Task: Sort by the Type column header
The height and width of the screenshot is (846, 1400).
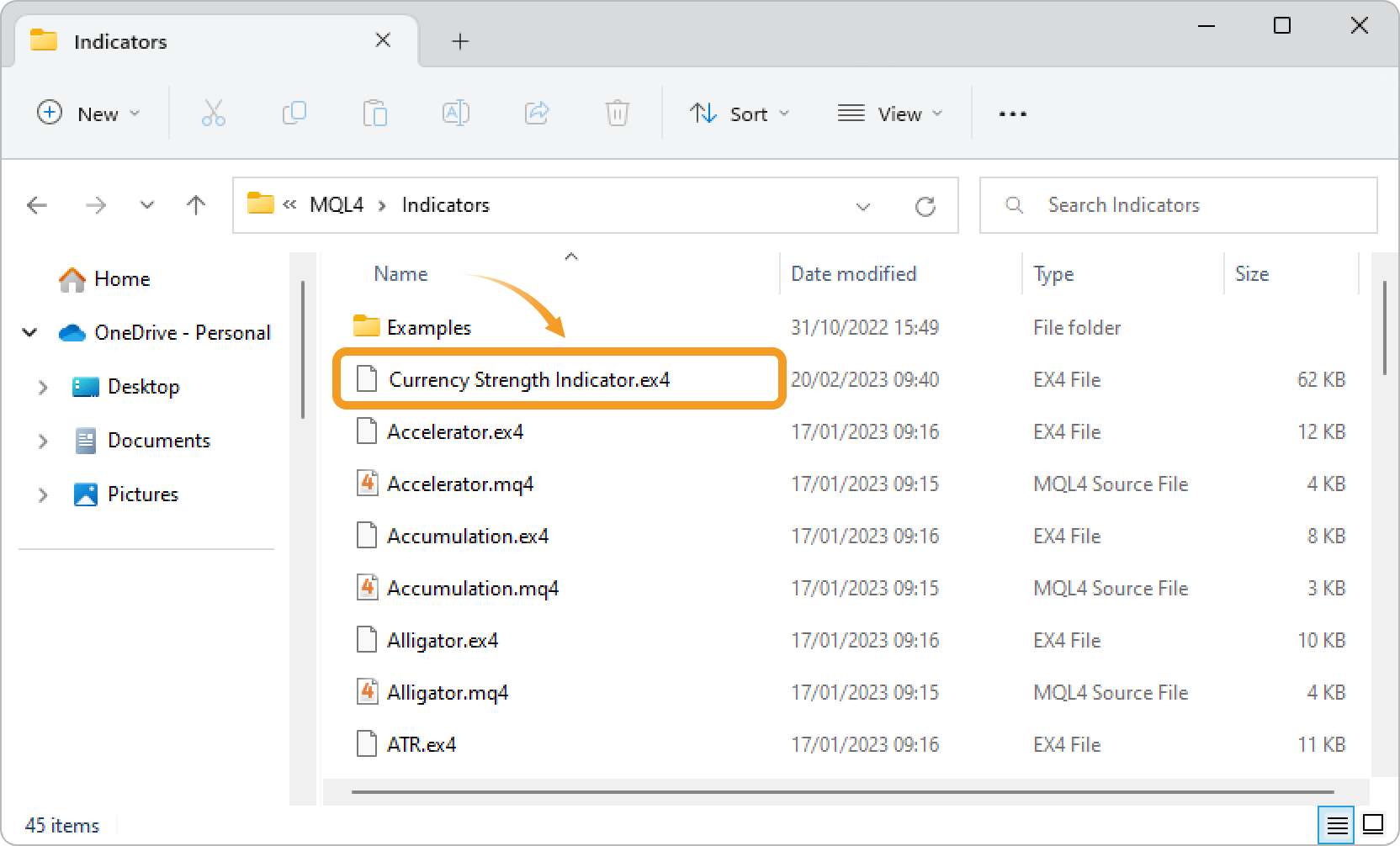Action: 1053,274
